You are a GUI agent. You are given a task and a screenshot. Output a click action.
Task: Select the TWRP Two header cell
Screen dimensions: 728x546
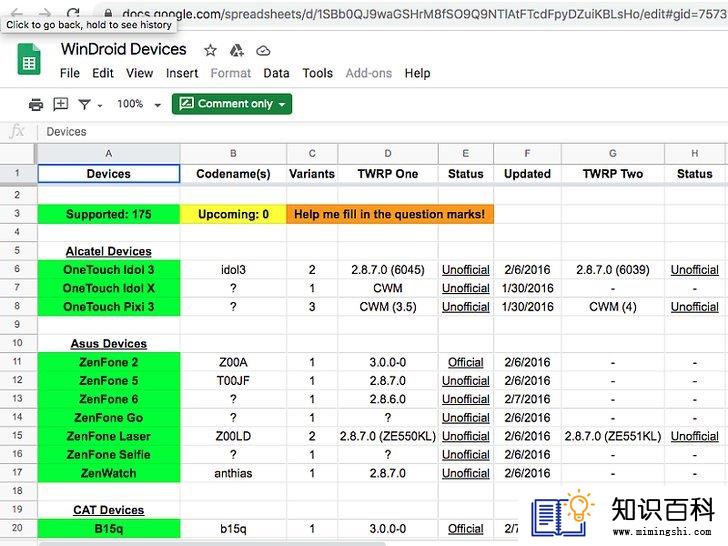[x=613, y=174]
